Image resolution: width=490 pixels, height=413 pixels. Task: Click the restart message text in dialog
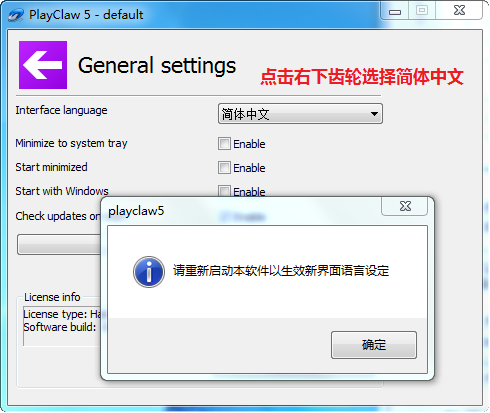[x=281, y=271]
